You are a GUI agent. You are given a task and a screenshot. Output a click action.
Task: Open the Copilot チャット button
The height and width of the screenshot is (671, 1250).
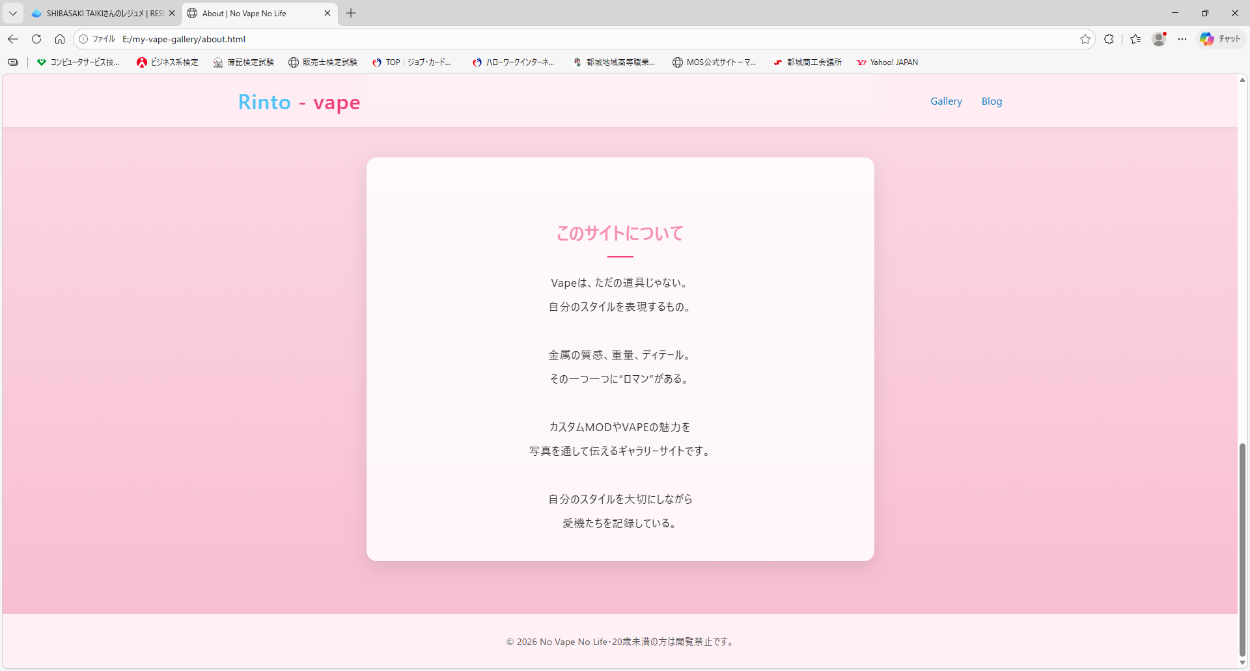1221,39
